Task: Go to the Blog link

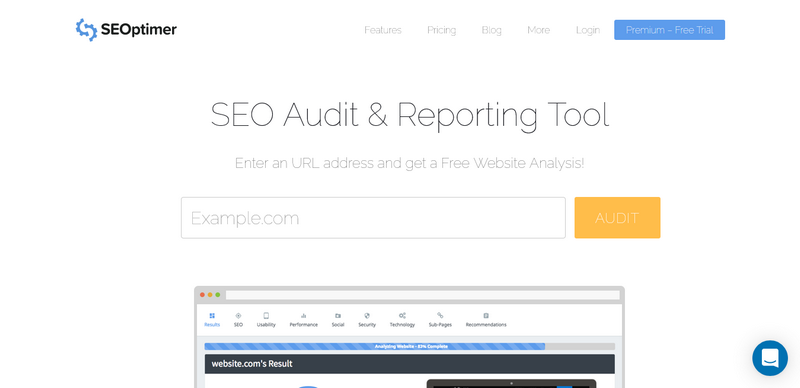Action: pos(491,30)
